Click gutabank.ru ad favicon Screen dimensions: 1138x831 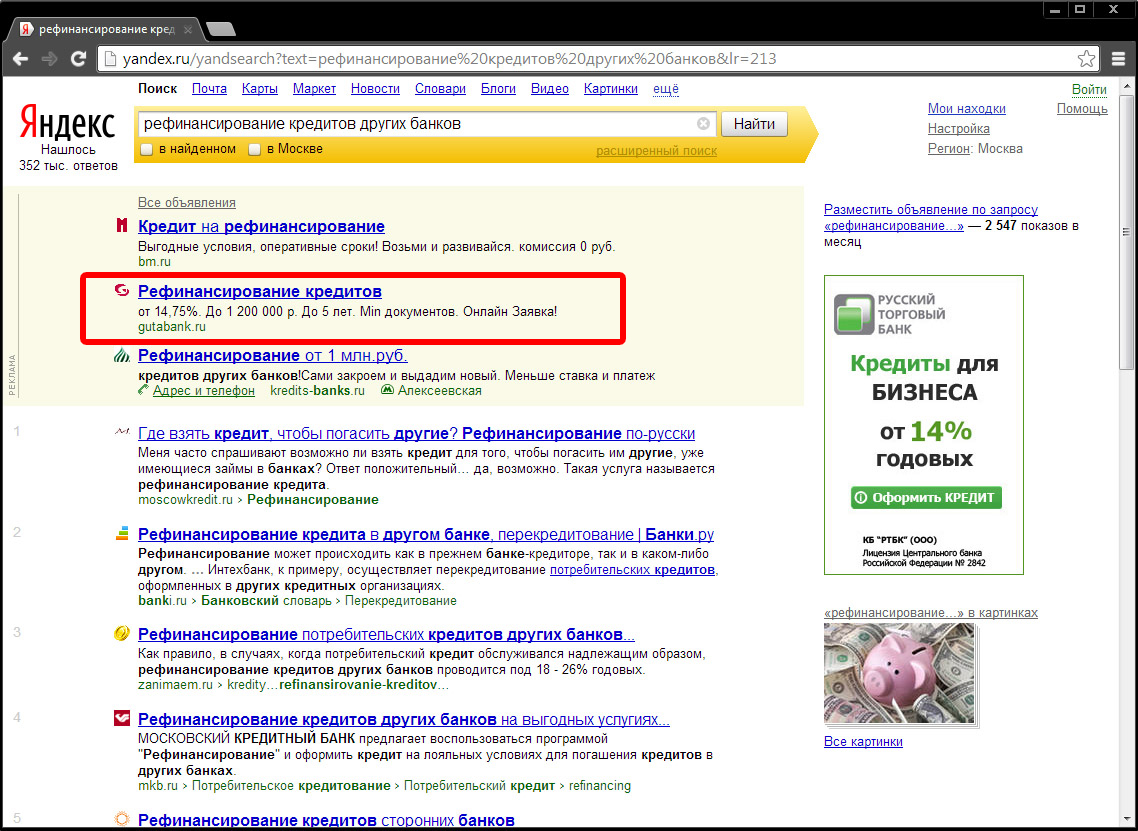pyautogui.click(x=122, y=290)
